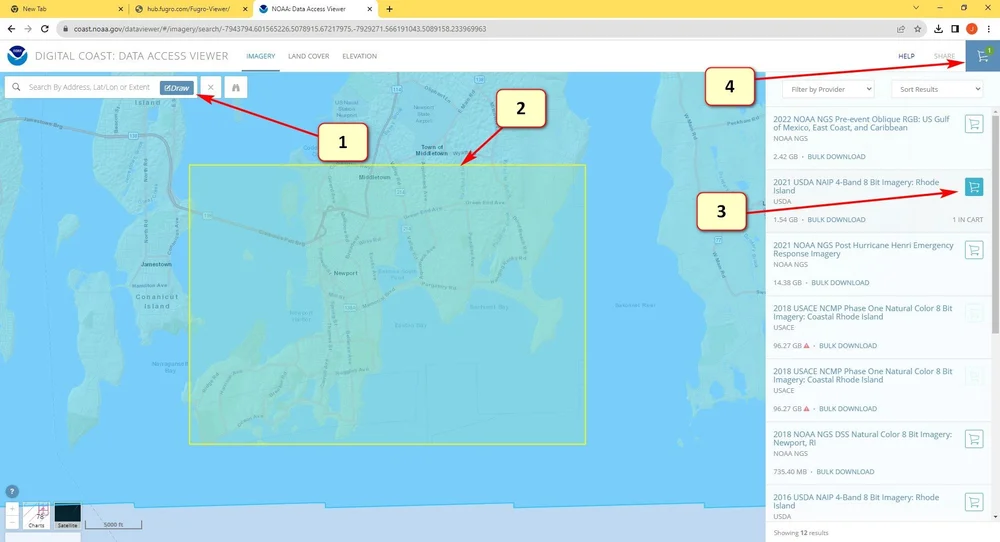This screenshot has height=542, width=1000.
Task: Bookmark this page with the star
Action: coord(918,29)
